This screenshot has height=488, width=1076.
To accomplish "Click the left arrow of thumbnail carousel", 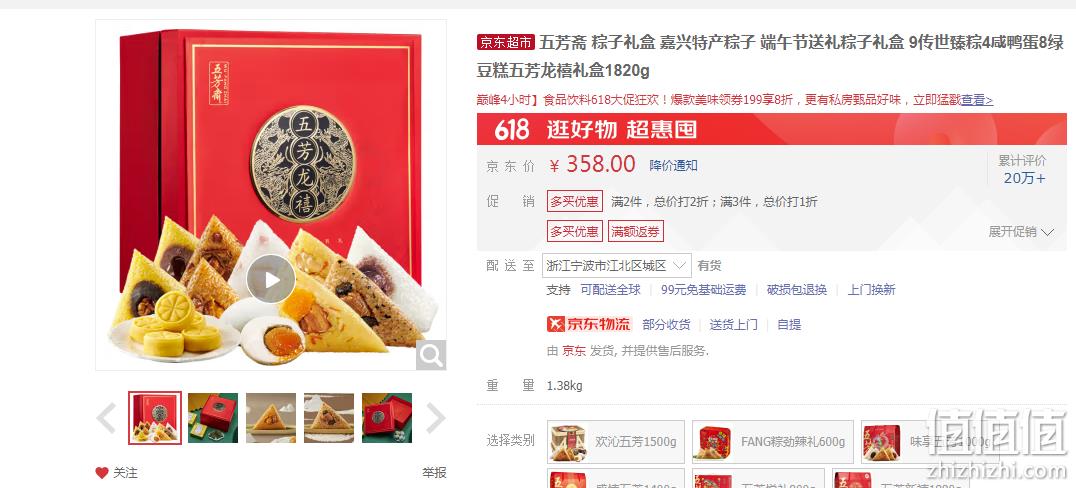I will pos(106,418).
